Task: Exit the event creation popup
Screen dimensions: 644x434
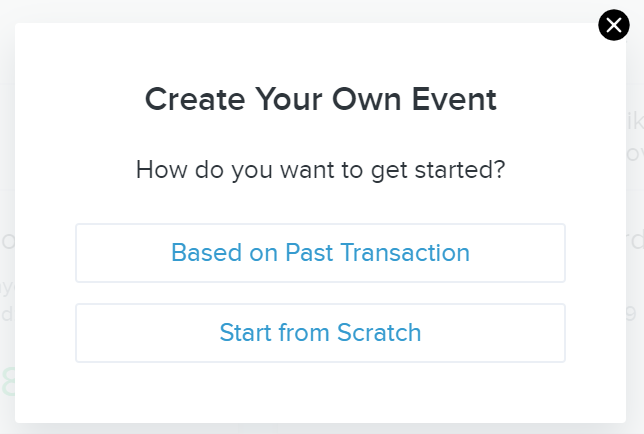Action: (613, 25)
